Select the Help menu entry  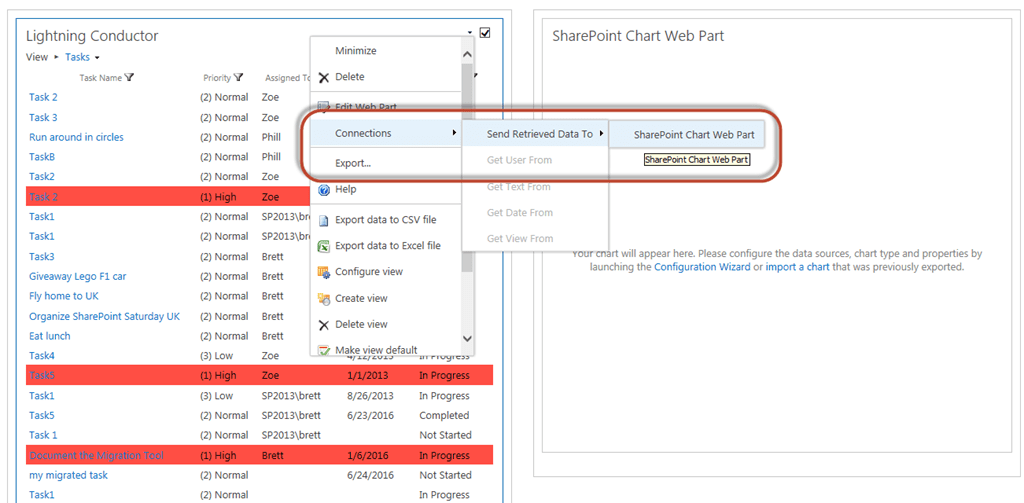pyautogui.click(x=345, y=189)
